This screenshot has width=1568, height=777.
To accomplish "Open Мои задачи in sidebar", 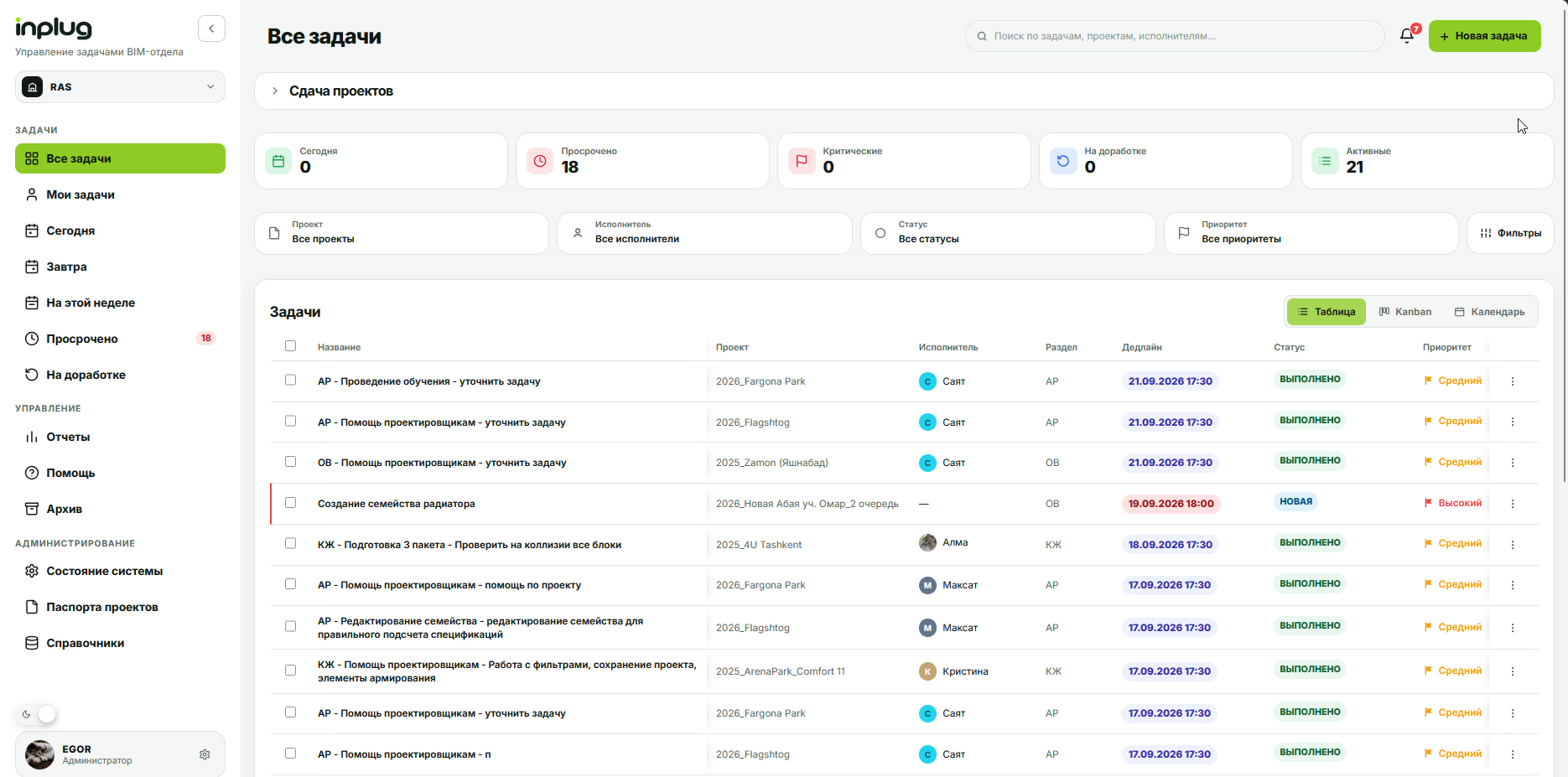I will coord(120,194).
